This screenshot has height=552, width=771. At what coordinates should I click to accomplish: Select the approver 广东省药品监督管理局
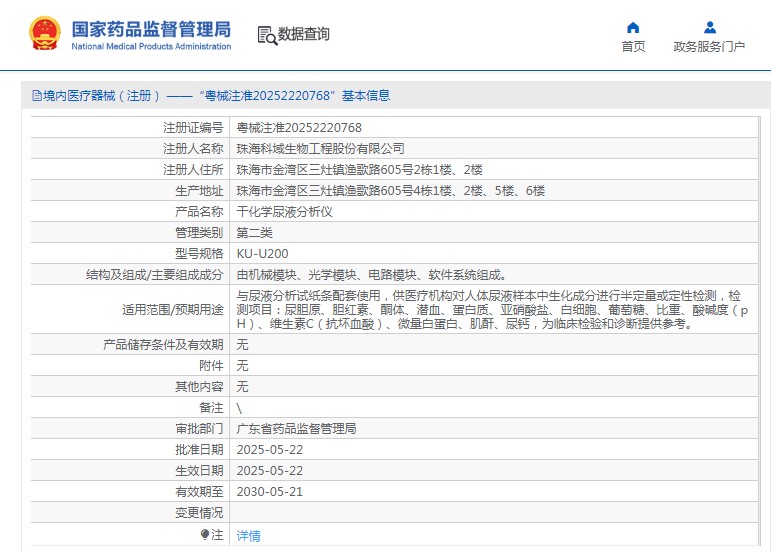pos(297,429)
